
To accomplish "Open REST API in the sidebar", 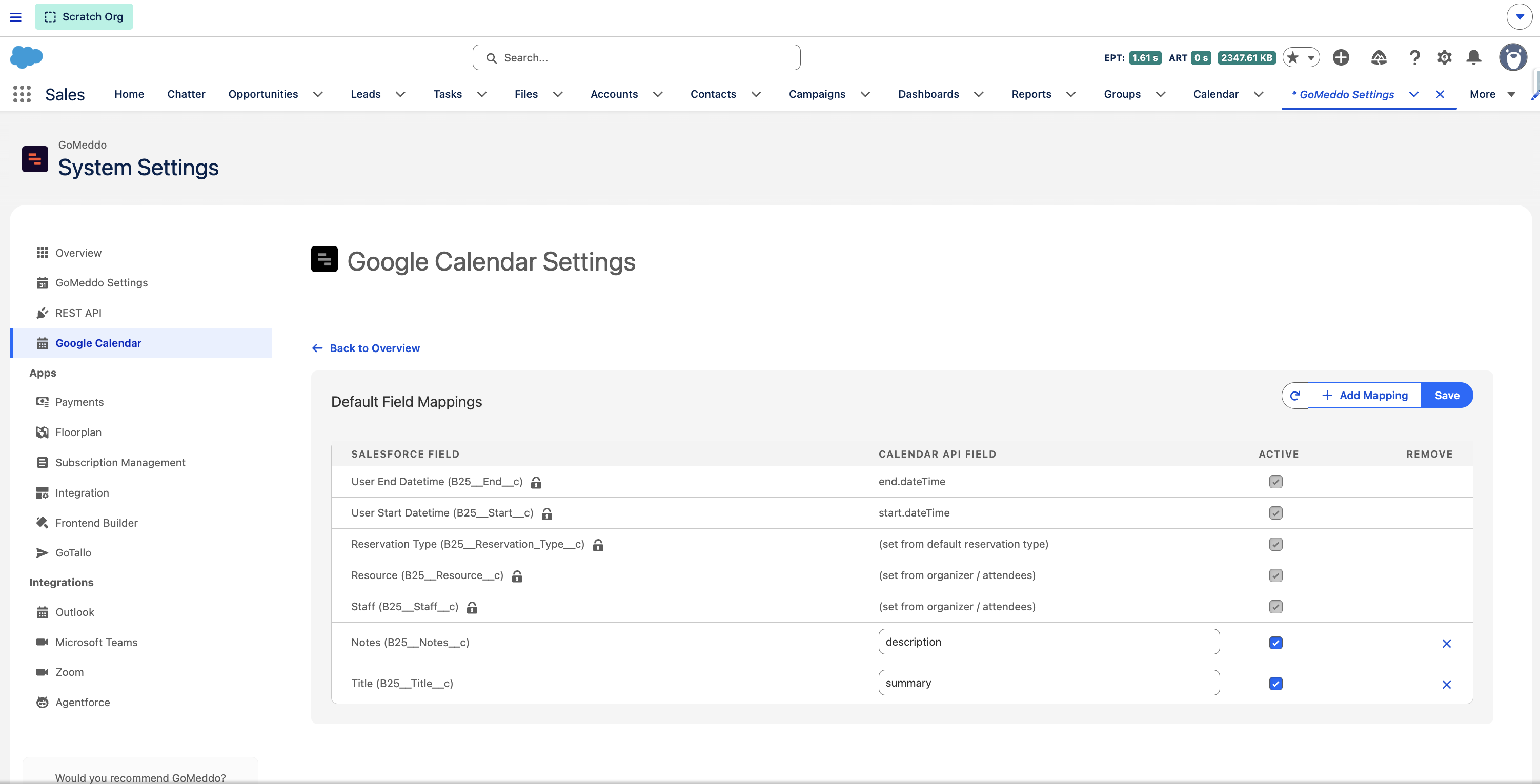I will (x=78, y=313).
